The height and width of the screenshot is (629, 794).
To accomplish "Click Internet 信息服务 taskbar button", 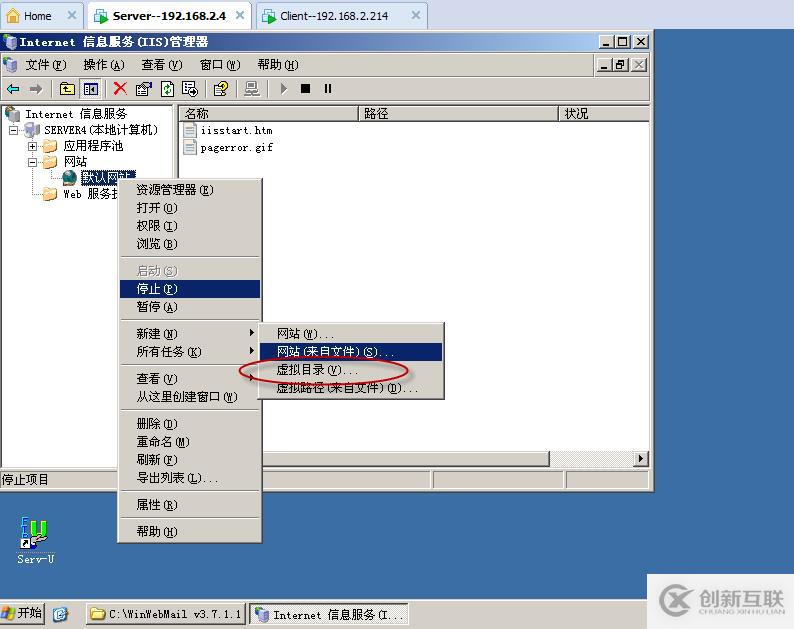I will pos(330,615).
